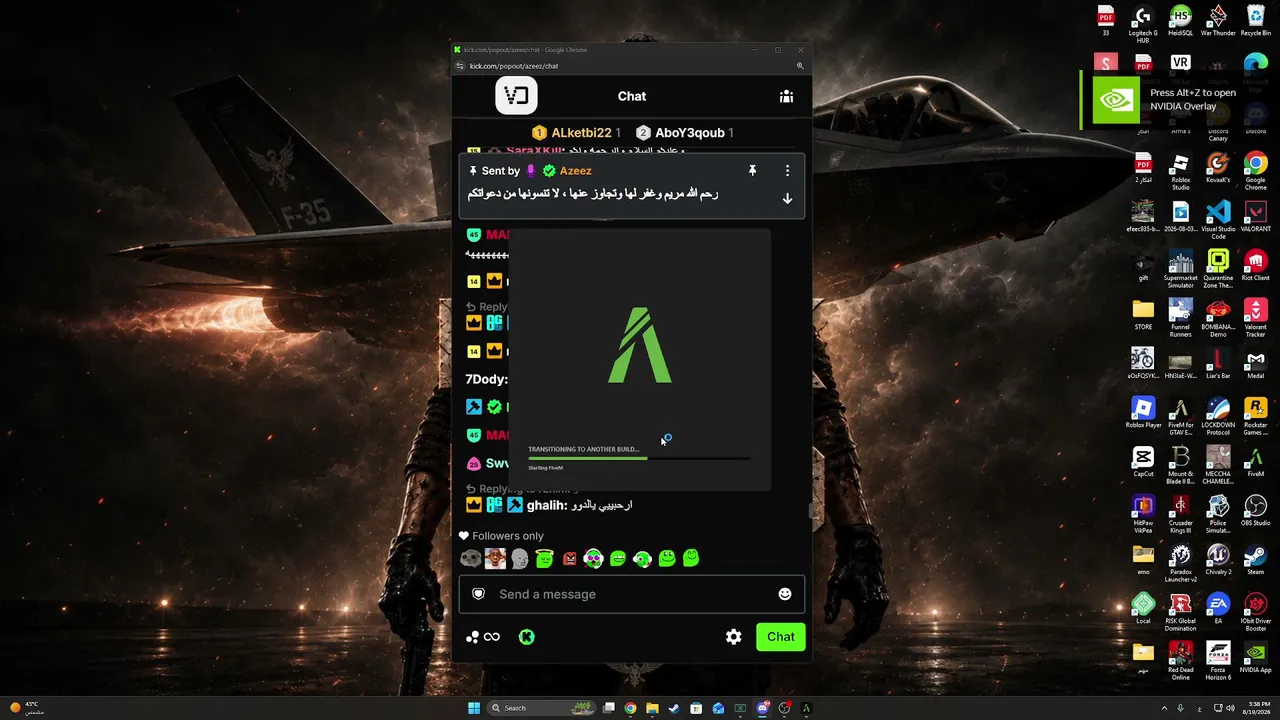Click the ghalih username in chat
Viewport: 1280px width, 720px height.
(545, 506)
